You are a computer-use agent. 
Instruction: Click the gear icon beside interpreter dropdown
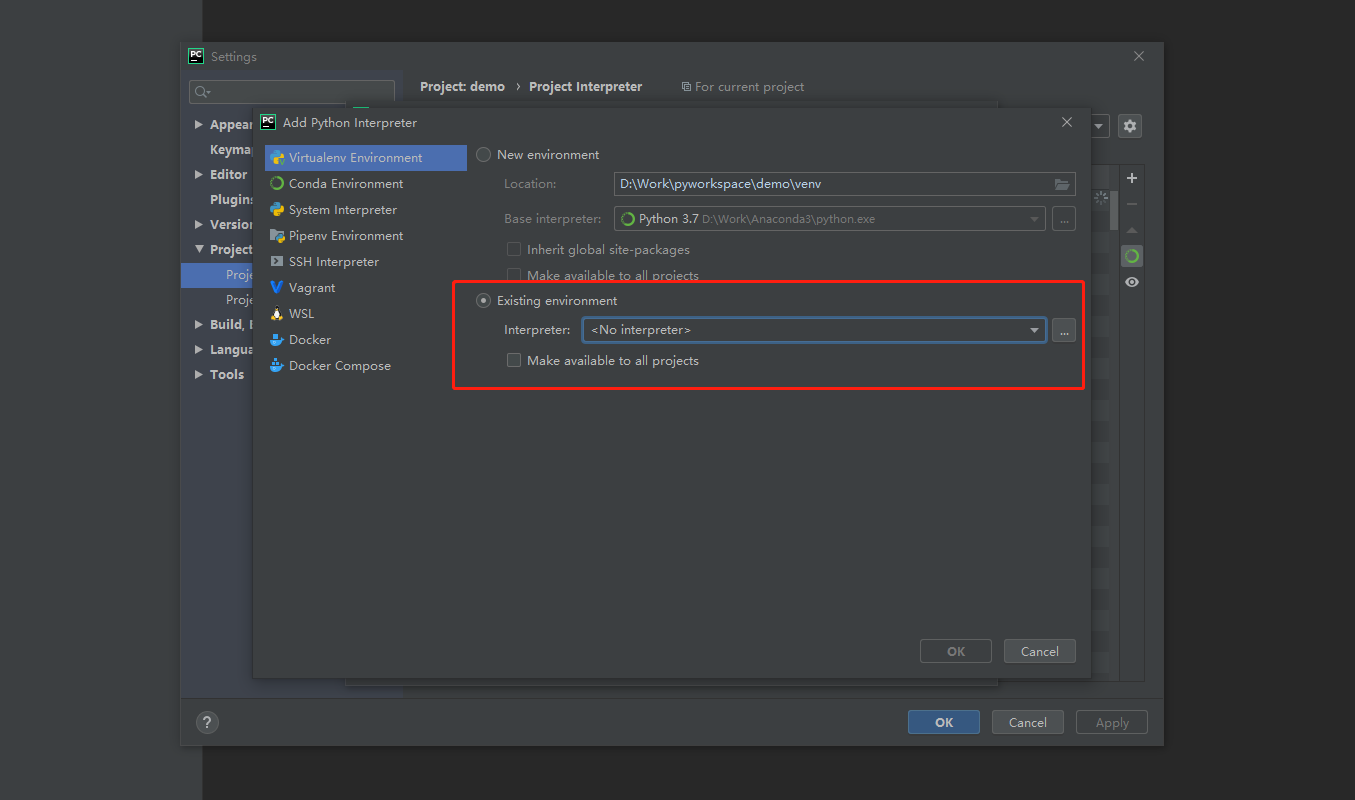(1130, 126)
